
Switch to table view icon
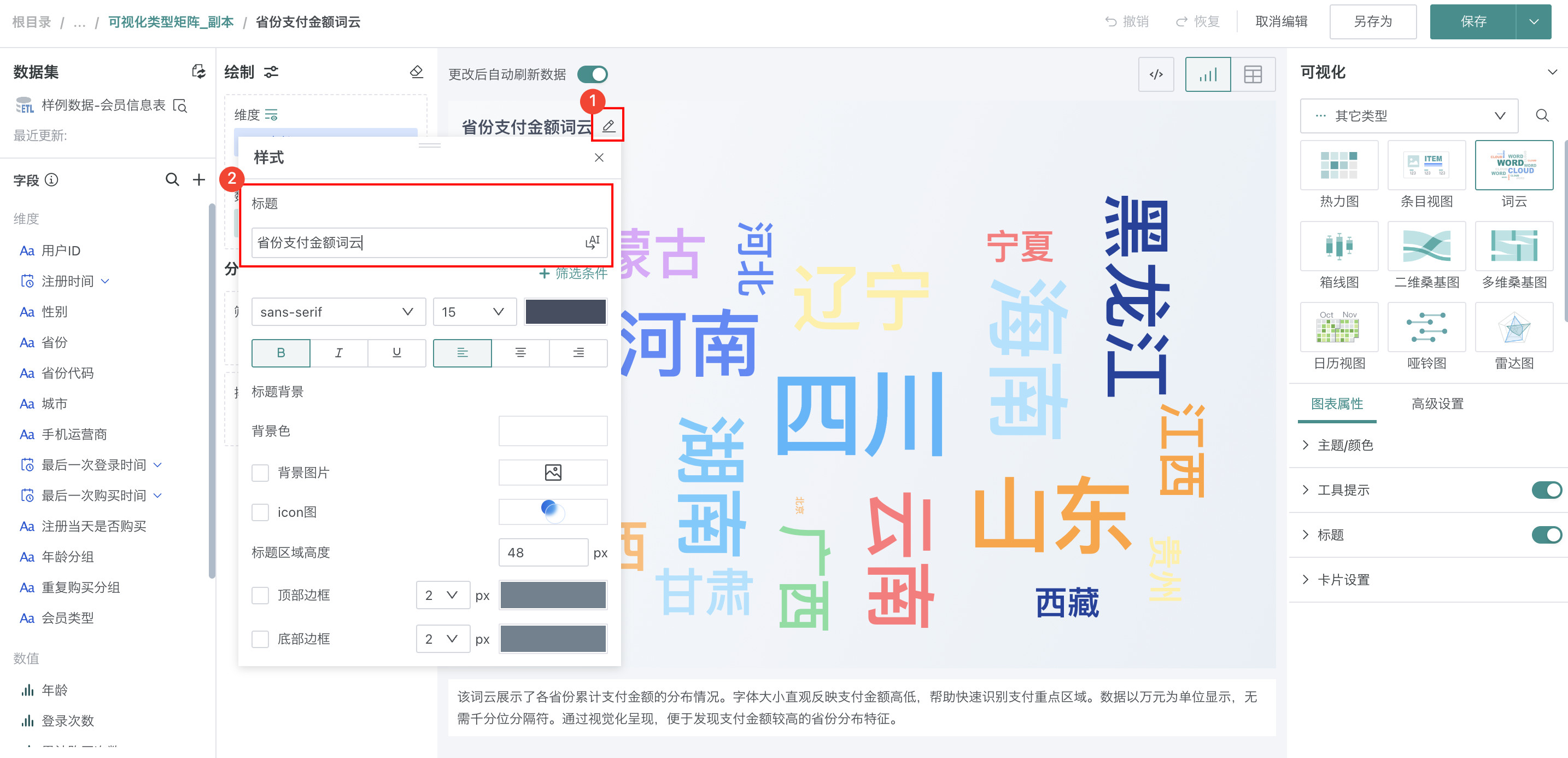[1252, 74]
